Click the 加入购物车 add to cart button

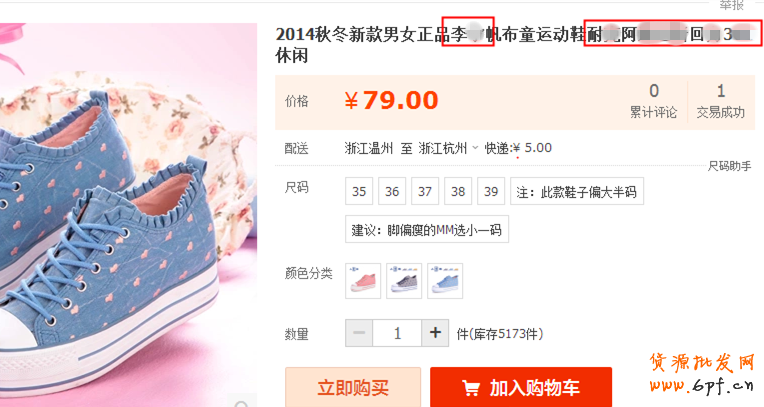(x=521, y=388)
